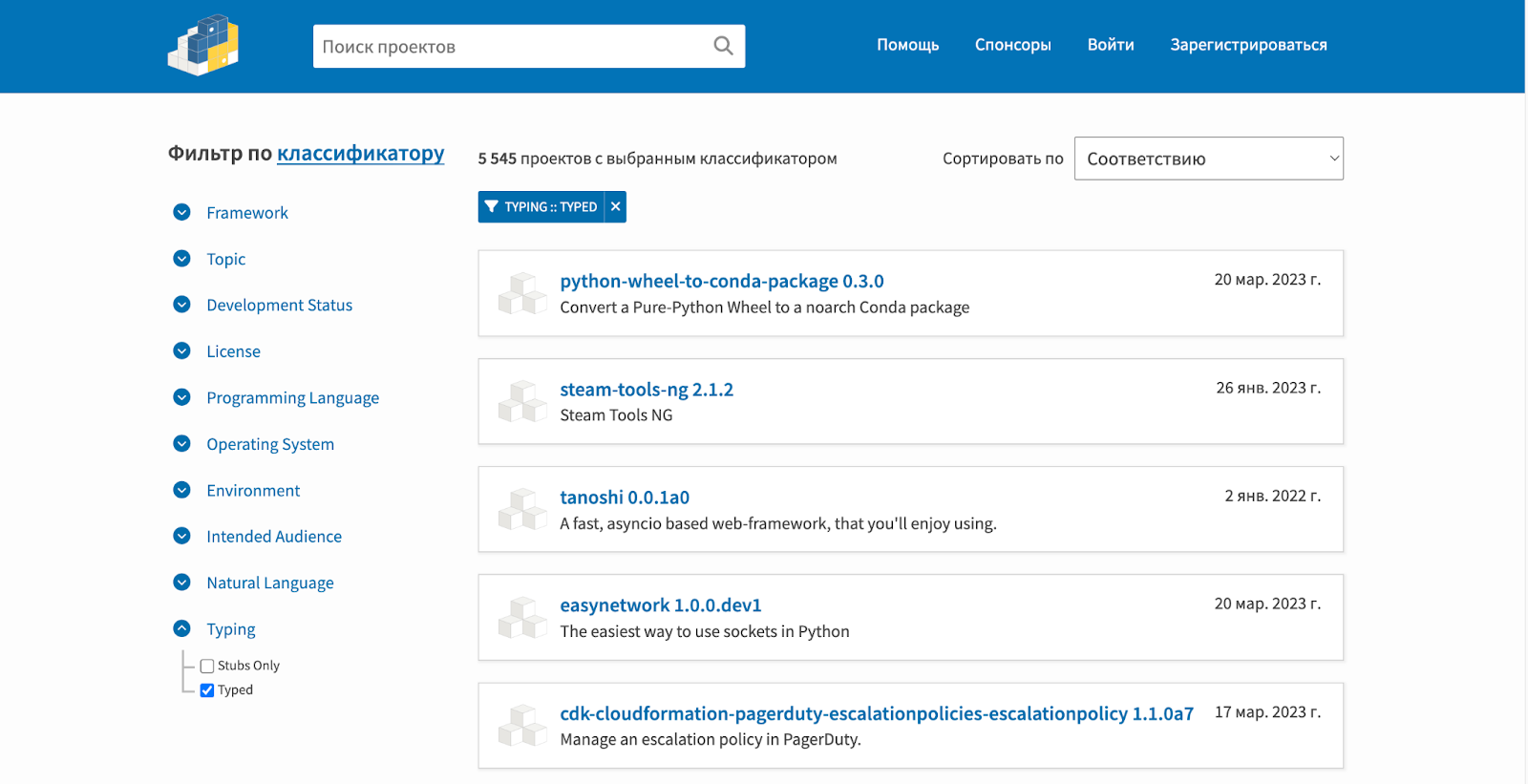Screen dimensions: 1528x784
Task: Click 'Manage an escalation policy in PagerDuty' text
Action: (x=711, y=739)
